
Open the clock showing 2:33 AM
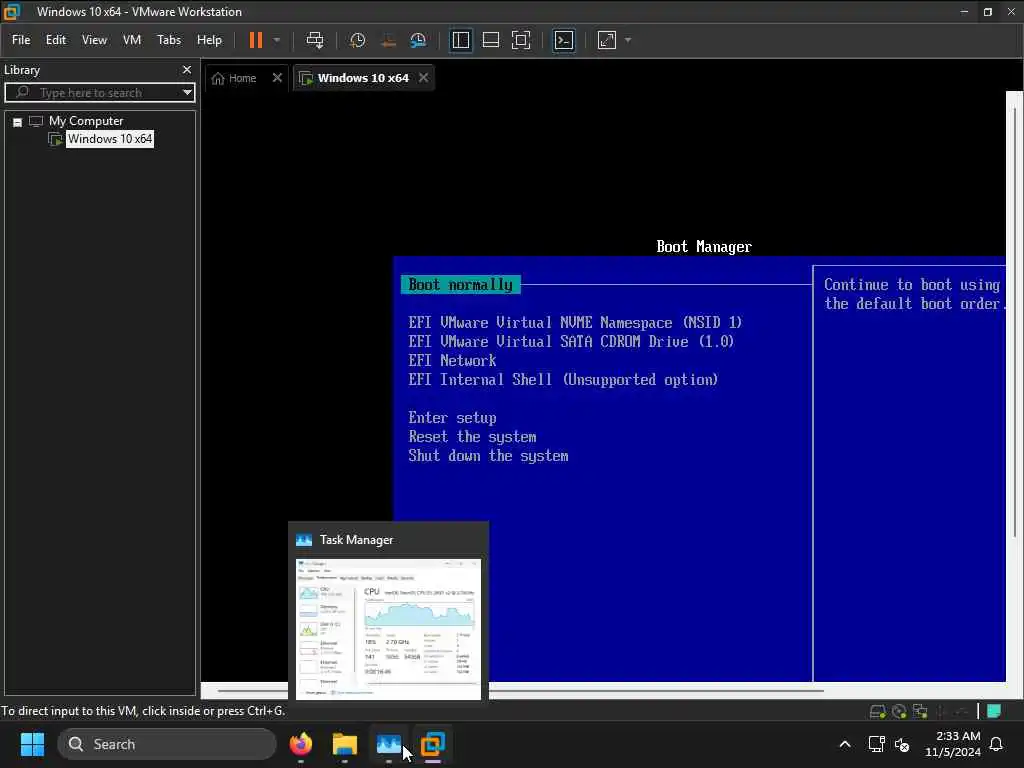click(x=952, y=744)
